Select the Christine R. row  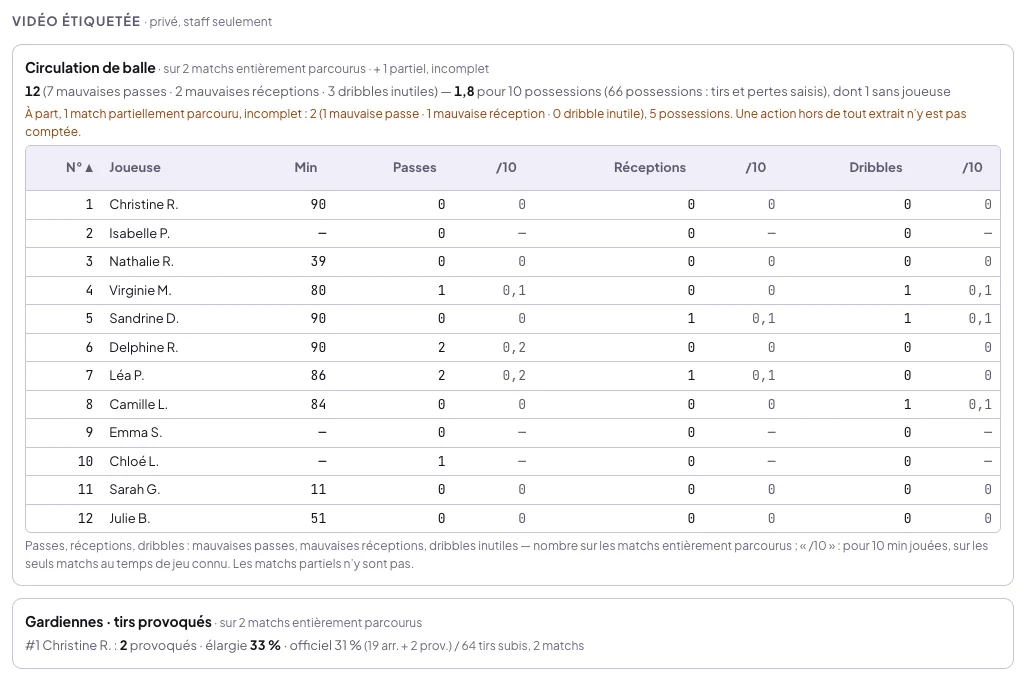tap(513, 205)
